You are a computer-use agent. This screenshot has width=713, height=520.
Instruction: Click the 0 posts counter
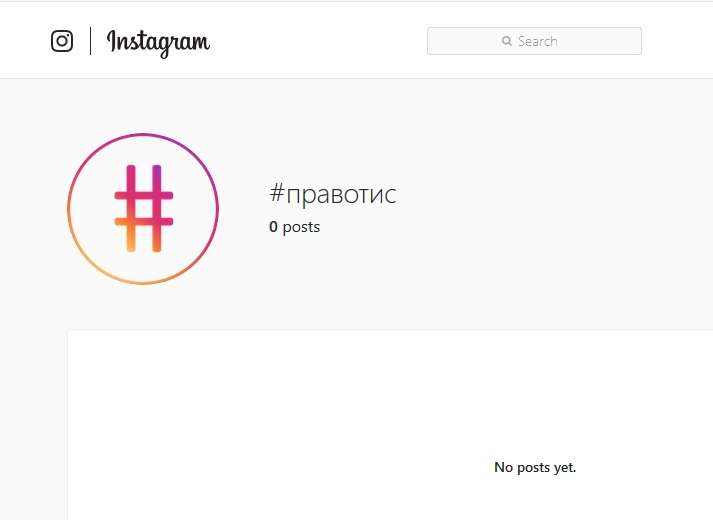point(295,226)
